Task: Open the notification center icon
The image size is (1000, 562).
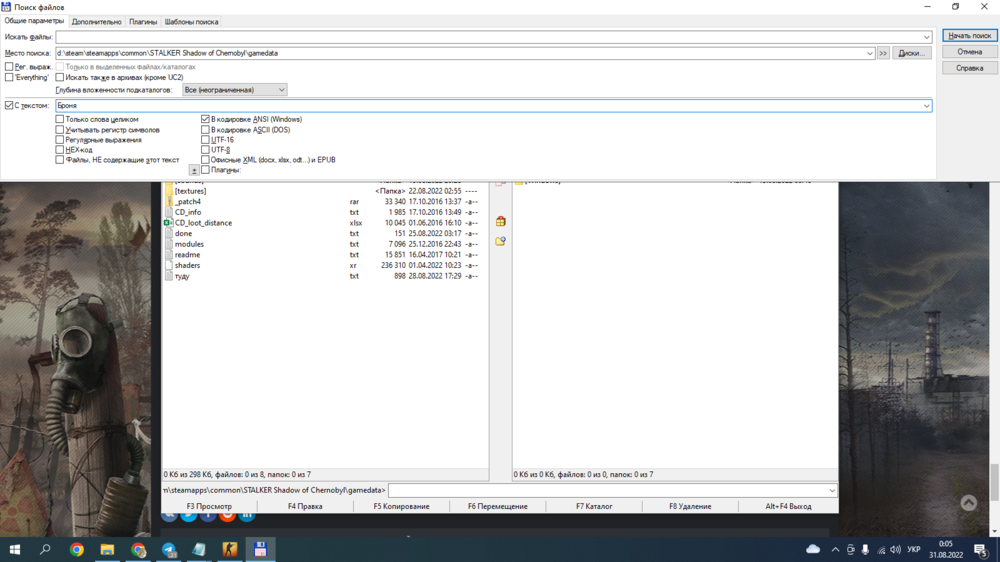Action: [980, 550]
